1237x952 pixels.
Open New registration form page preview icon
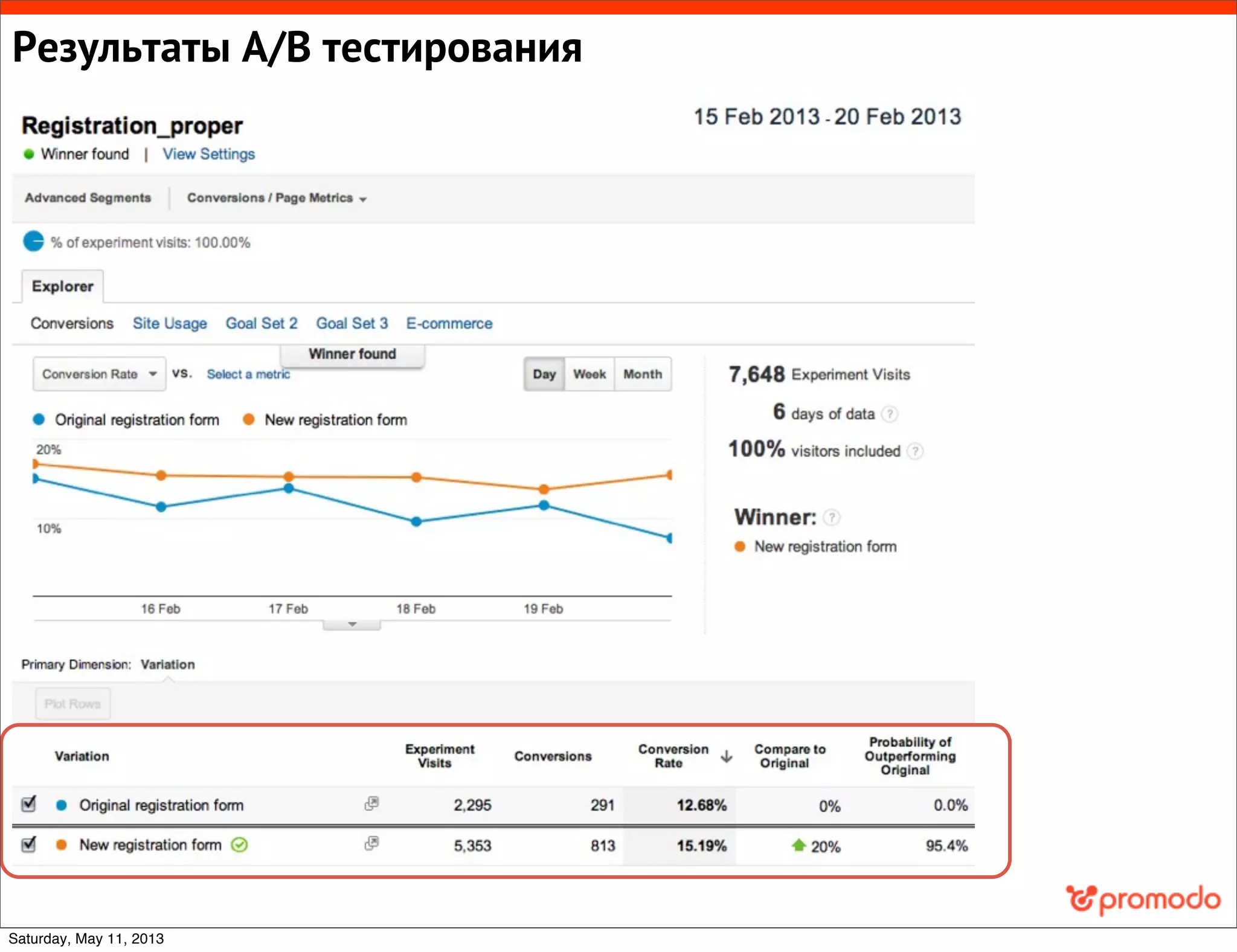pos(371,843)
